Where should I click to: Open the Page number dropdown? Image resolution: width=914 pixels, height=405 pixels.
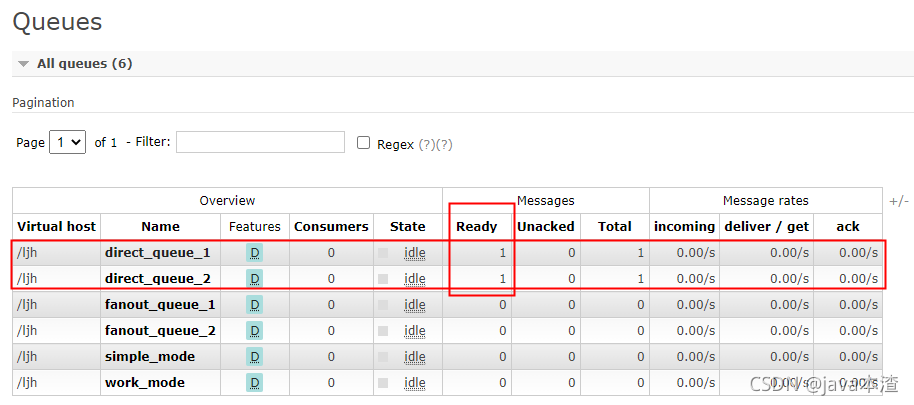(x=68, y=142)
